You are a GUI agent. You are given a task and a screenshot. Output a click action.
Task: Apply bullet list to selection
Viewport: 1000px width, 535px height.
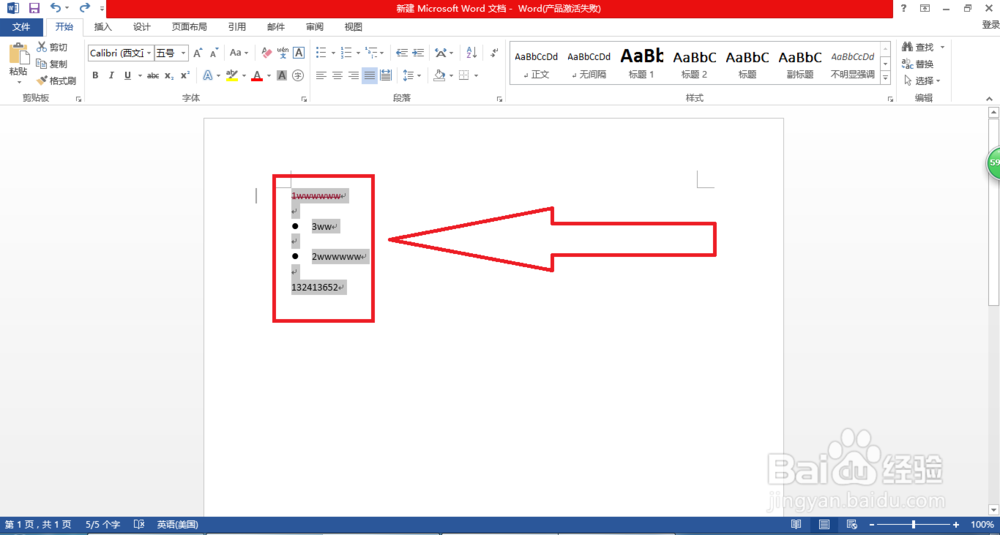[x=321, y=53]
